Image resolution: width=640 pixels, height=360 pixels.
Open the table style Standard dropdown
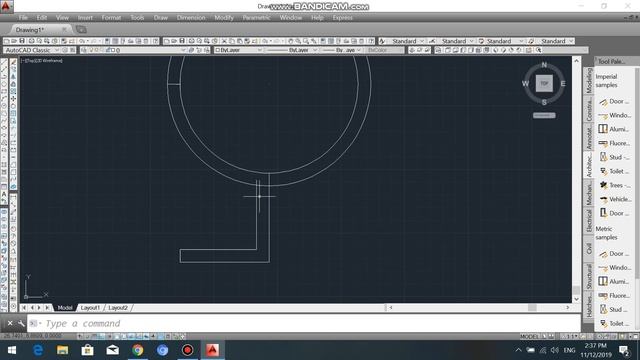(504, 41)
